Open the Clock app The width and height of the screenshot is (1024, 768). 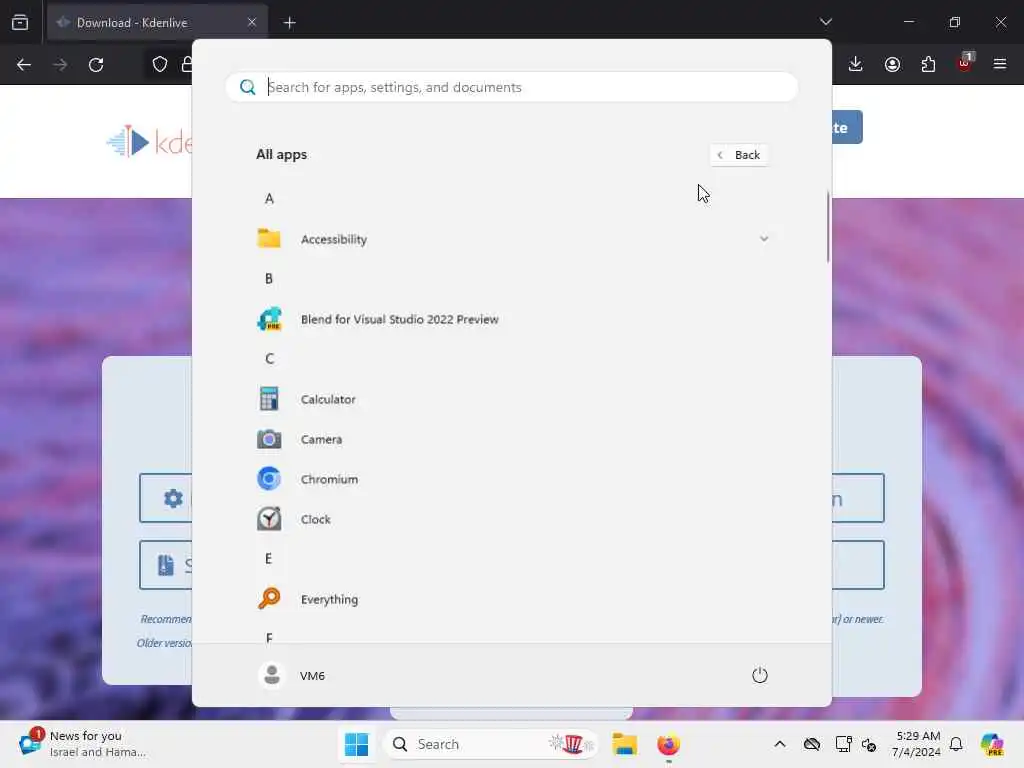(513, 519)
